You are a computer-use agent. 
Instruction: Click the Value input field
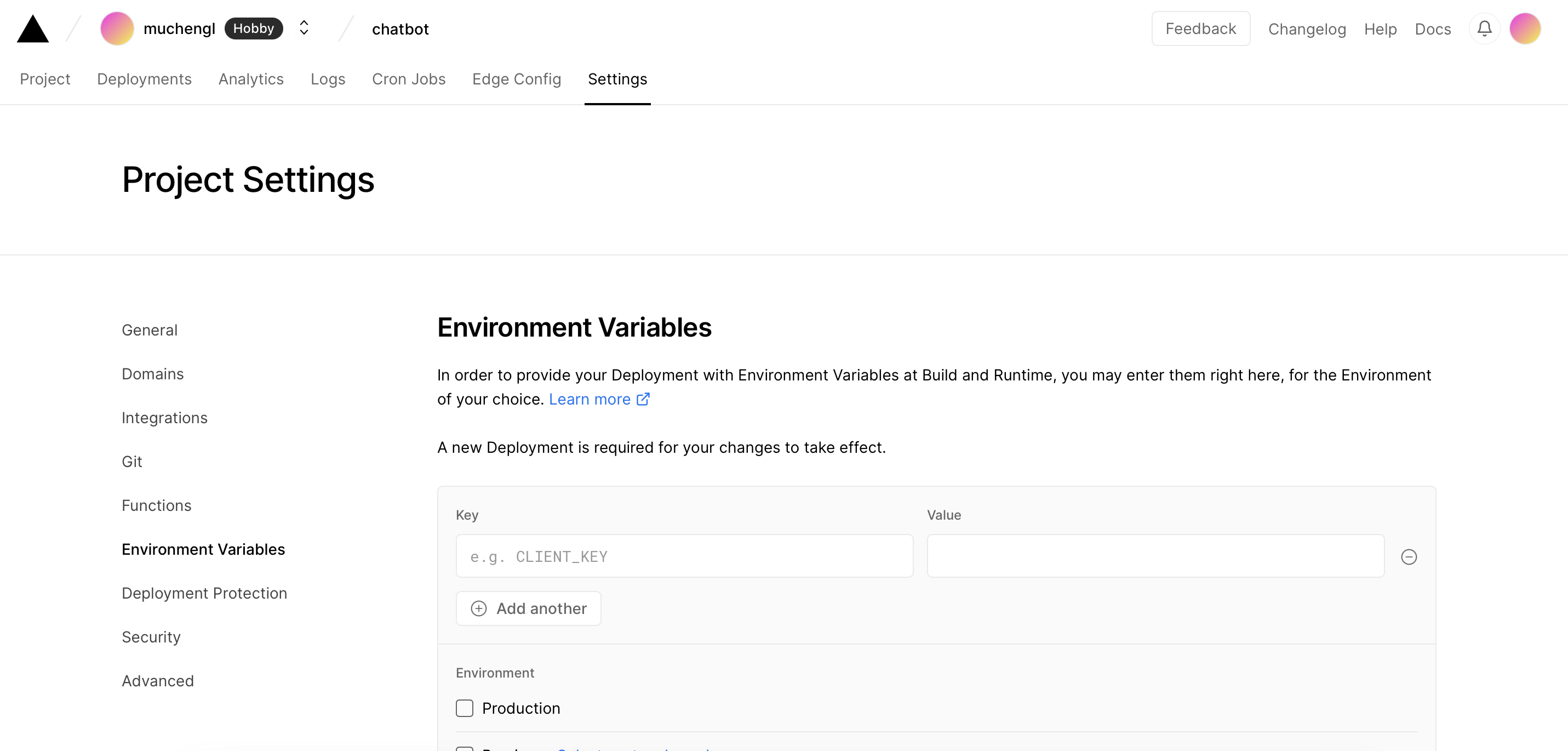pos(1155,556)
